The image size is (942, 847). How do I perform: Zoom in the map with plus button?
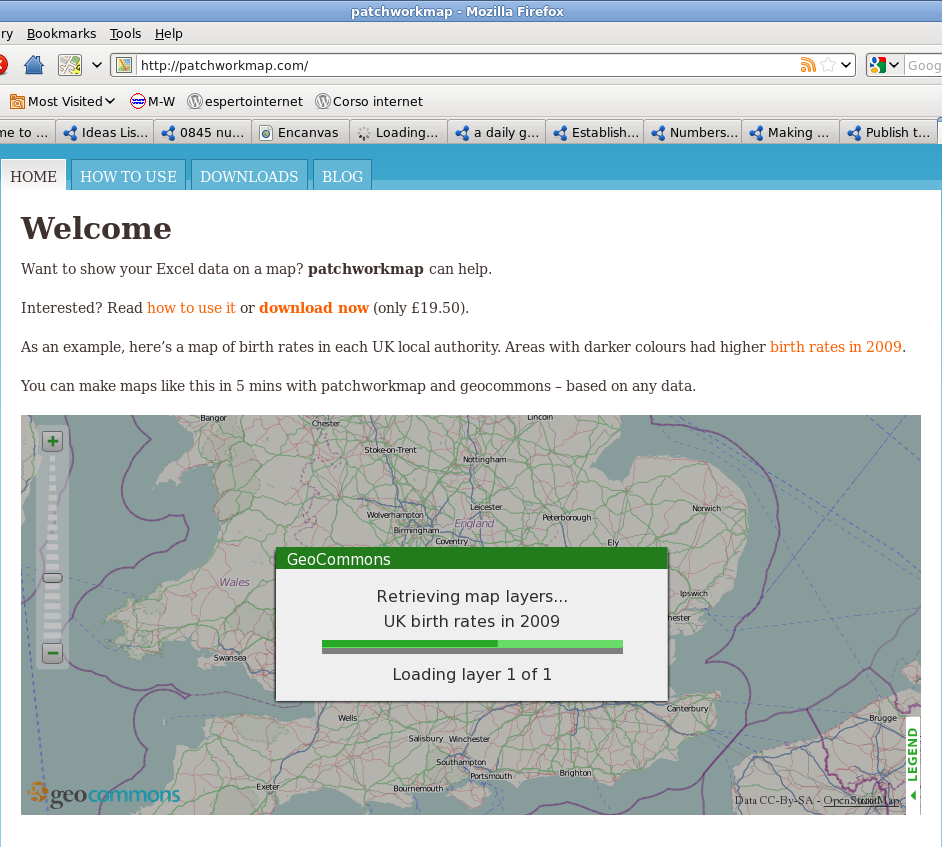53,442
